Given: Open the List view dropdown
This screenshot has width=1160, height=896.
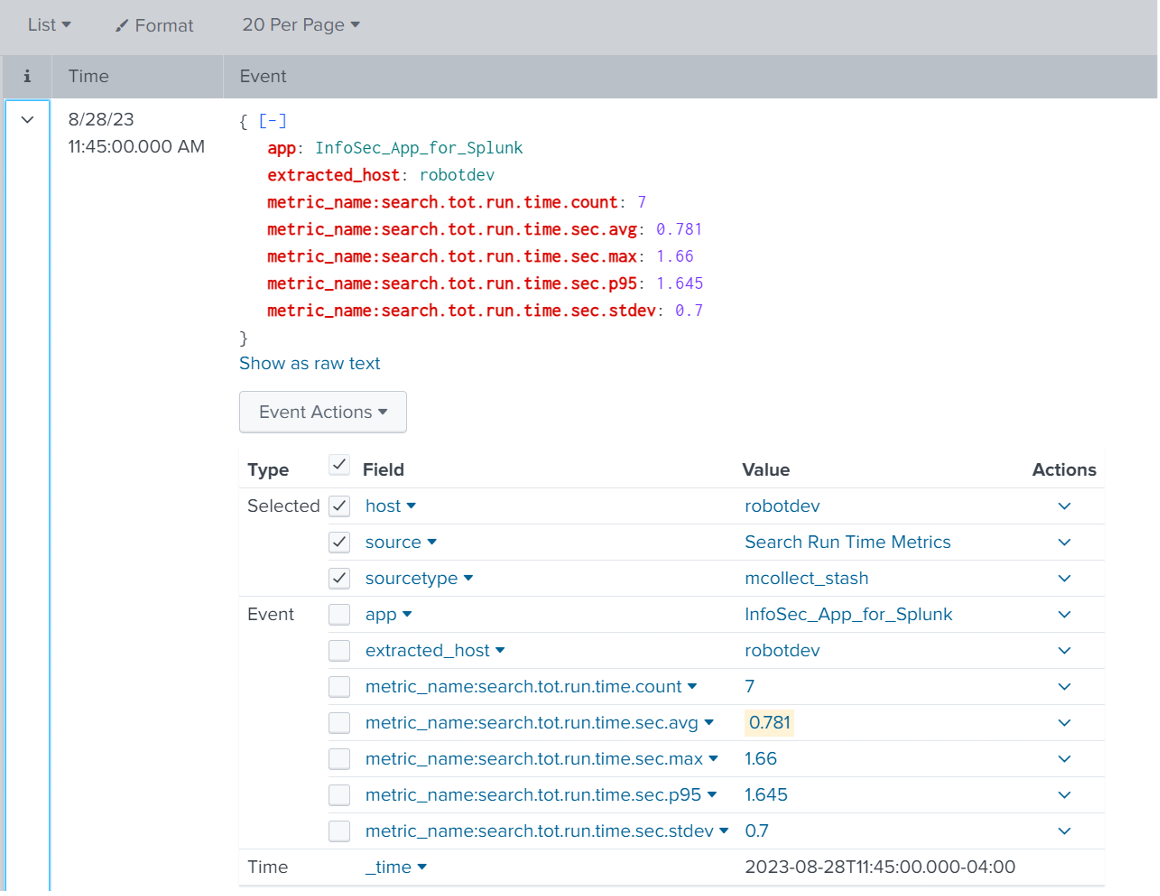Looking at the screenshot, I should tap(50, 24).
